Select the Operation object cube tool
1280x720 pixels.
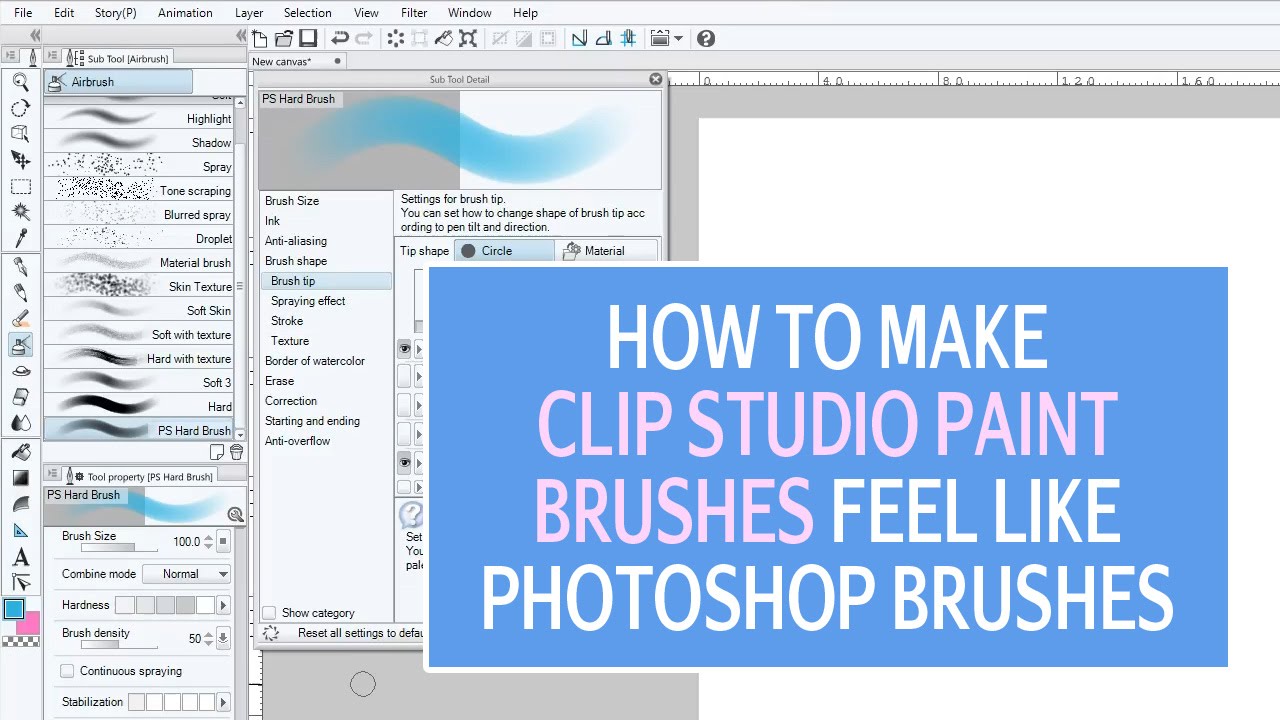pos(20,133)
